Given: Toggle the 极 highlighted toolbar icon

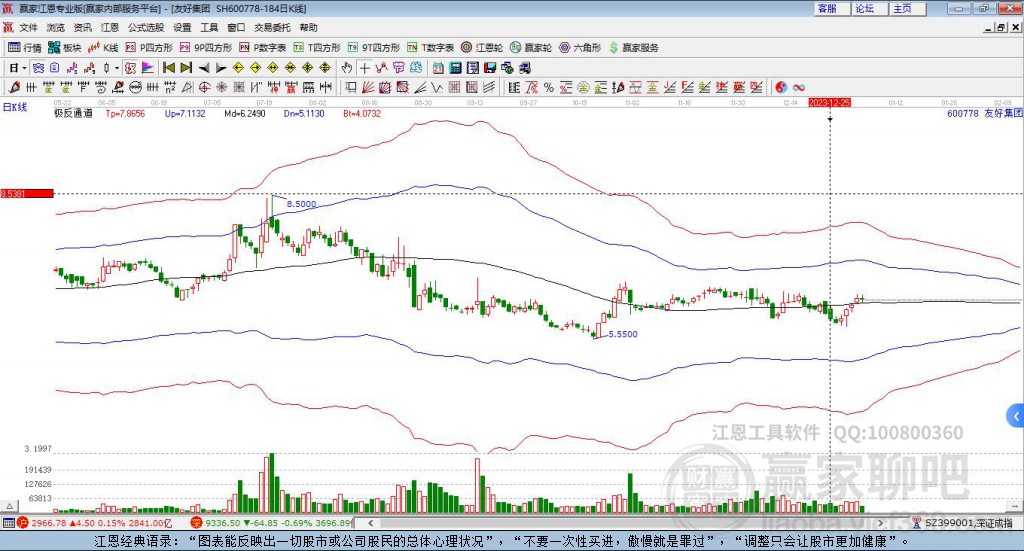Looking at the screenshot, I should pos(130,68).
